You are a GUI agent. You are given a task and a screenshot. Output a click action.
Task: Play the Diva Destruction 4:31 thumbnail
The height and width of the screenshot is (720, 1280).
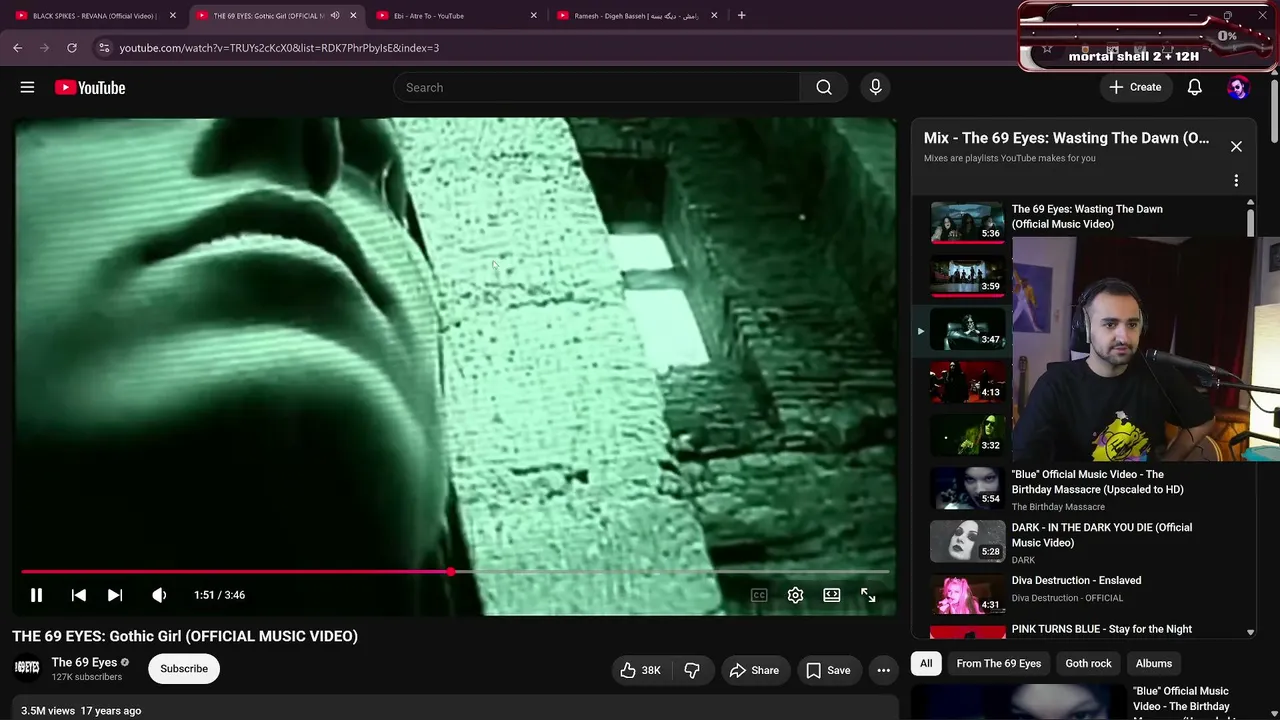click(968, 594)
